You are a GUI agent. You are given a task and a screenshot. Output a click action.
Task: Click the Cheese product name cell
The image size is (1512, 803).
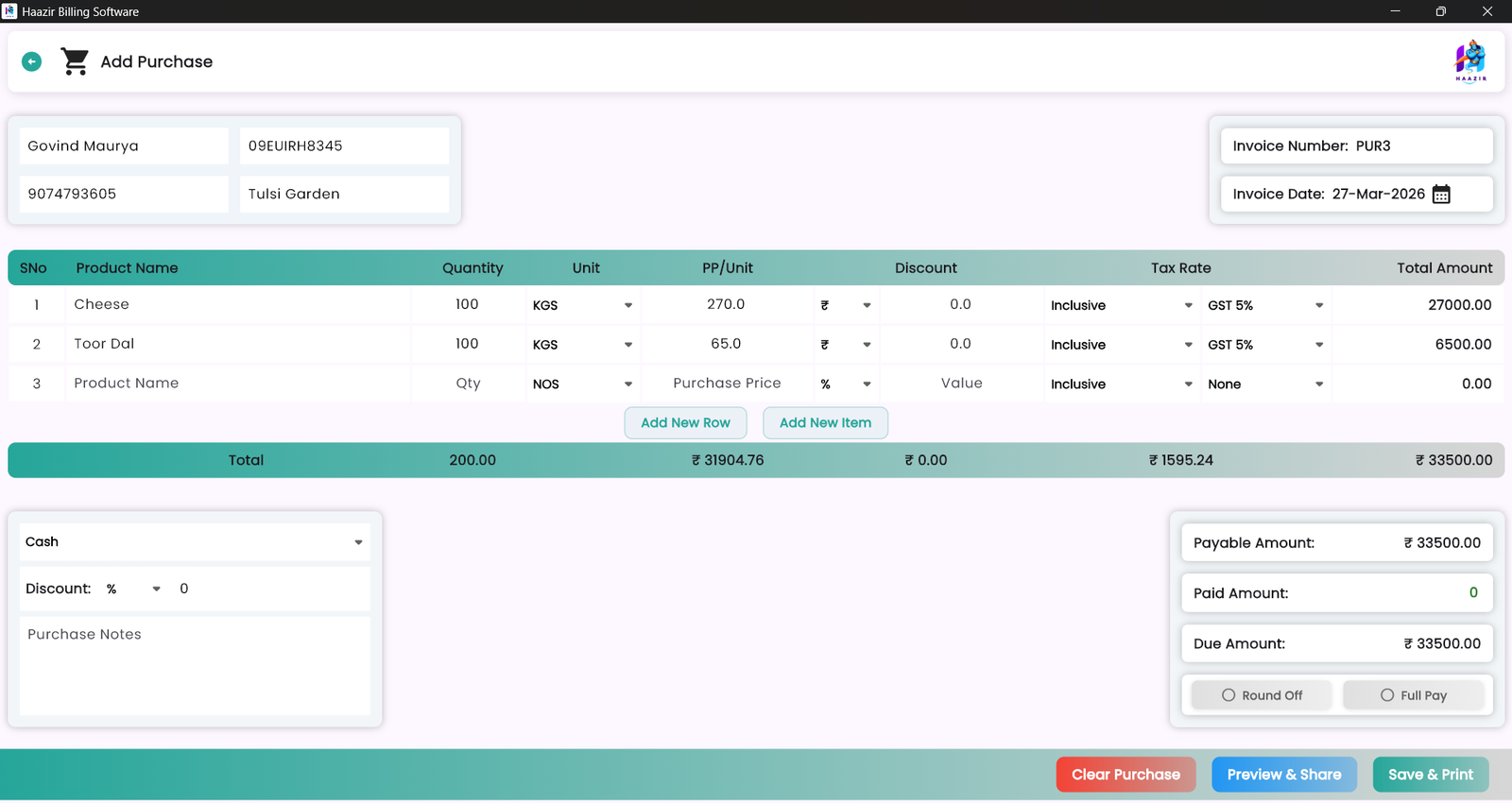[238, 304]
